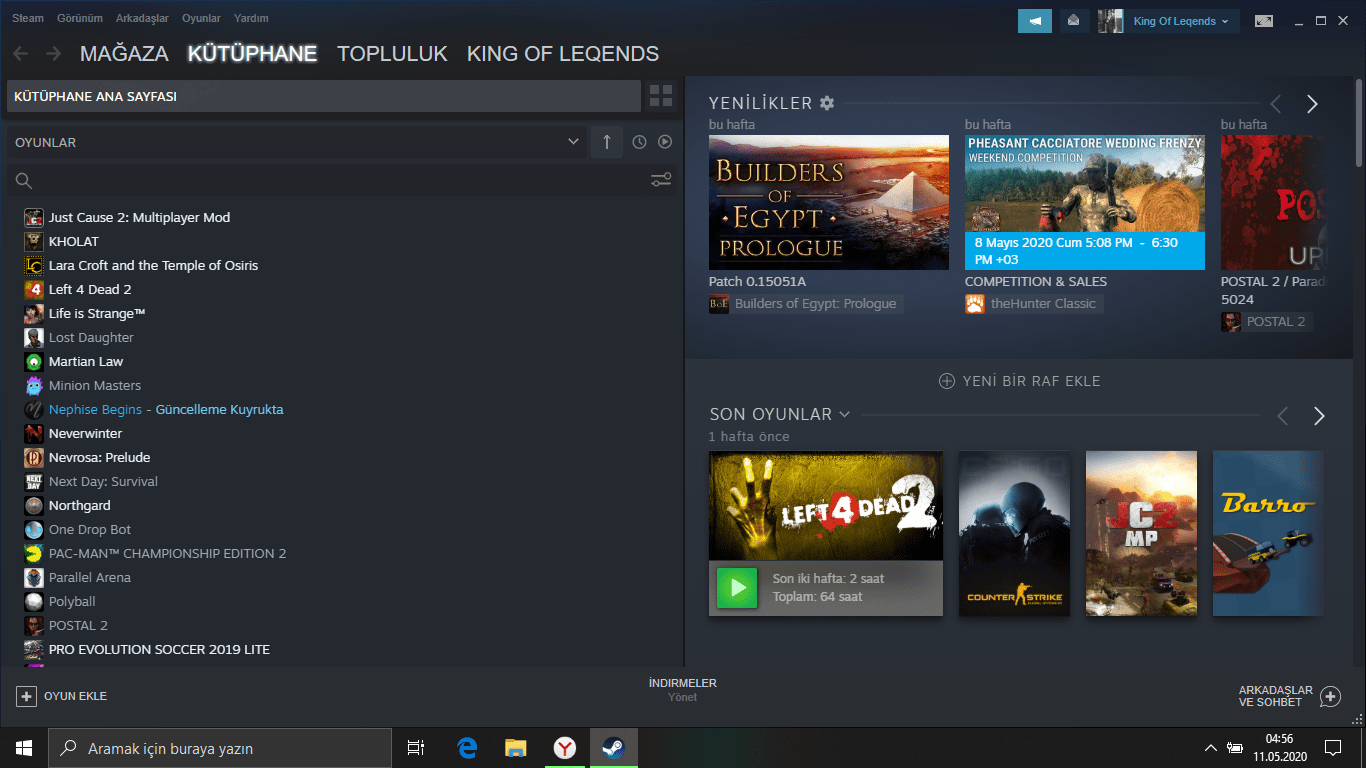Open the Oyunlar menu
Image resolution: width=1366 pixels, height=768 pixels.
point(201,18)
